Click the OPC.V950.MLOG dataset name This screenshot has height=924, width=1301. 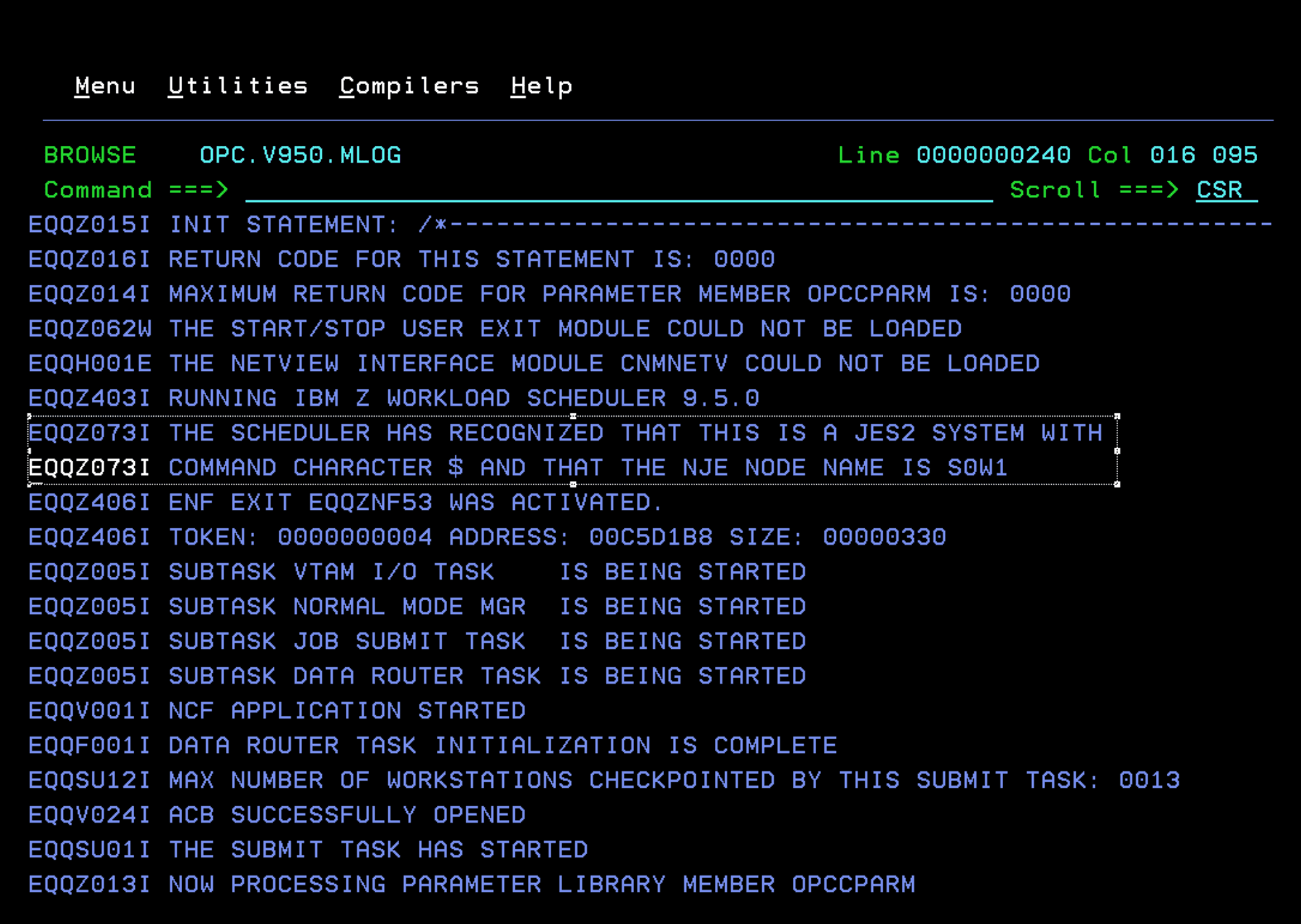(x=300, y=155)
